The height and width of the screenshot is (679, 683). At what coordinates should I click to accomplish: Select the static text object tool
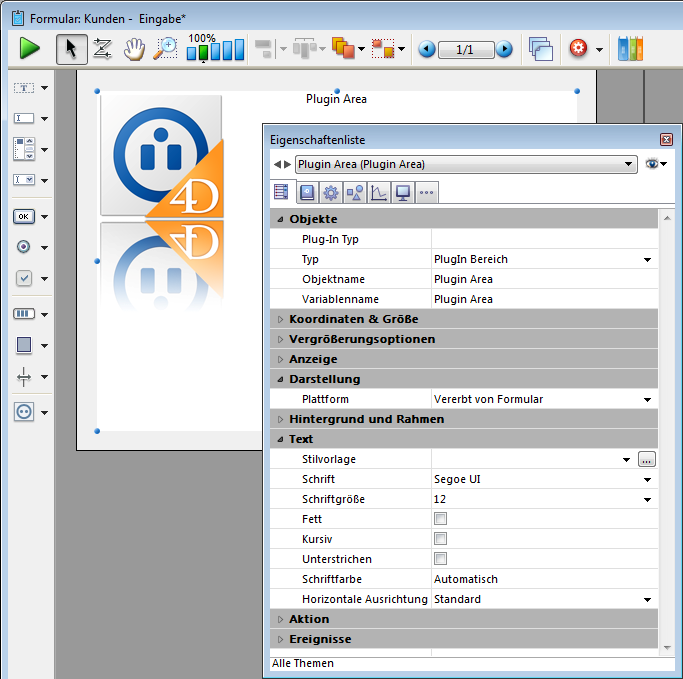24,88
